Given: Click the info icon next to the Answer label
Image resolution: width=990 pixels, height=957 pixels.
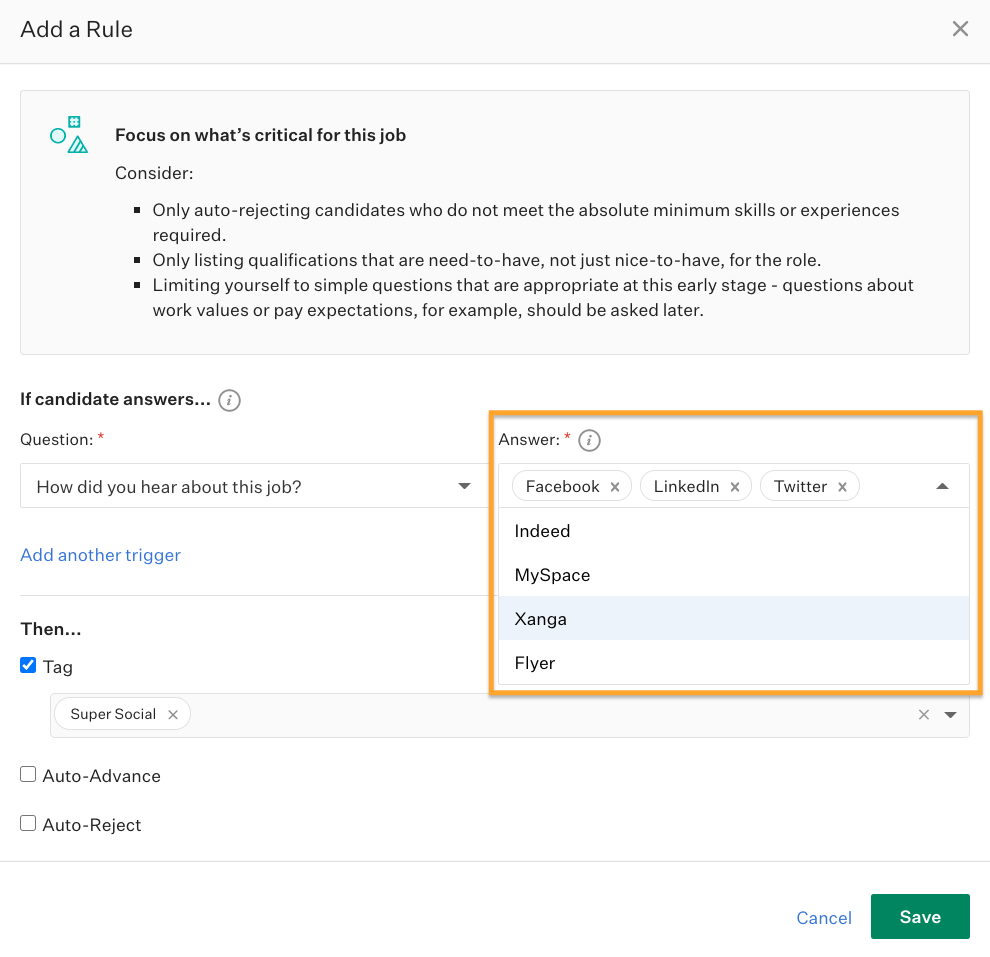Looking at the screenshot, I should coord(588,439).
